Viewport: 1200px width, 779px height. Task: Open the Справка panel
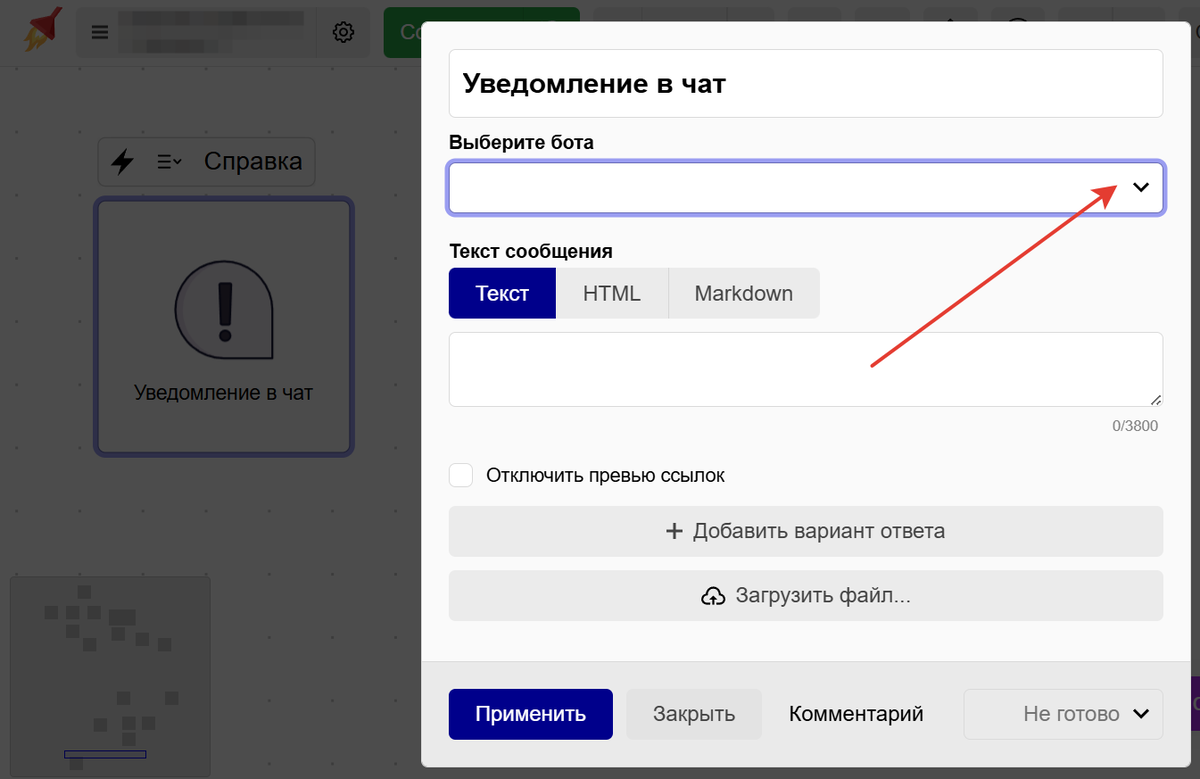[x=253, y=161]
